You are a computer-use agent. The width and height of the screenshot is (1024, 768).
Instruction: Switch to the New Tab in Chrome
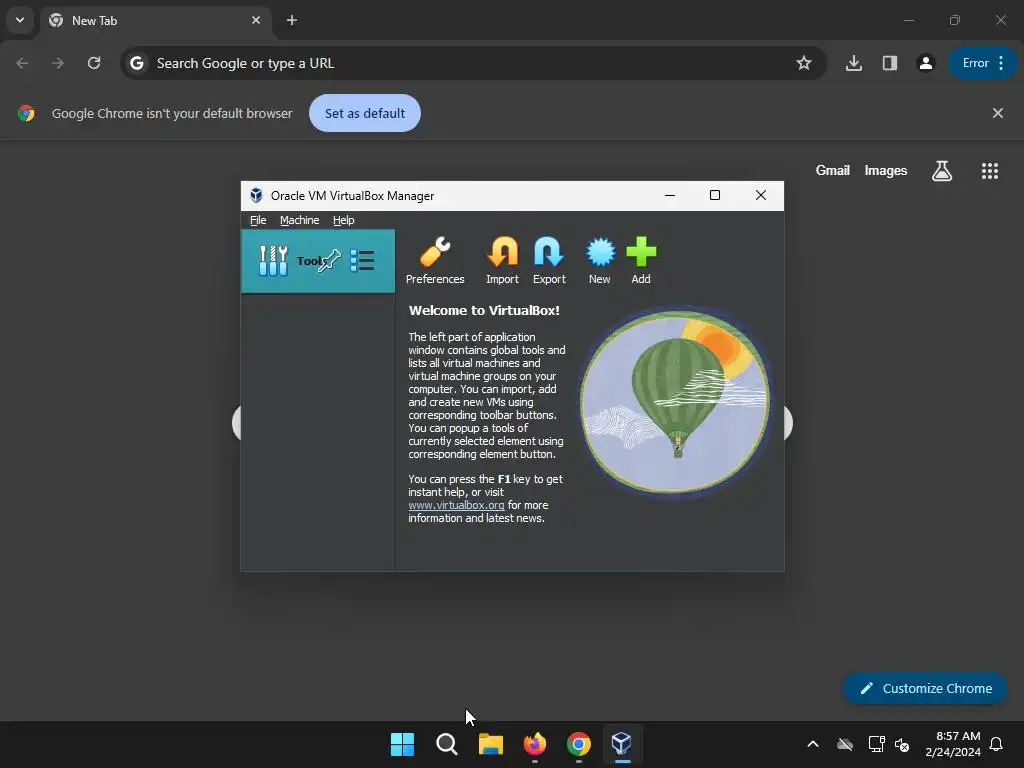pyautogui.click(x=155, y=21)
